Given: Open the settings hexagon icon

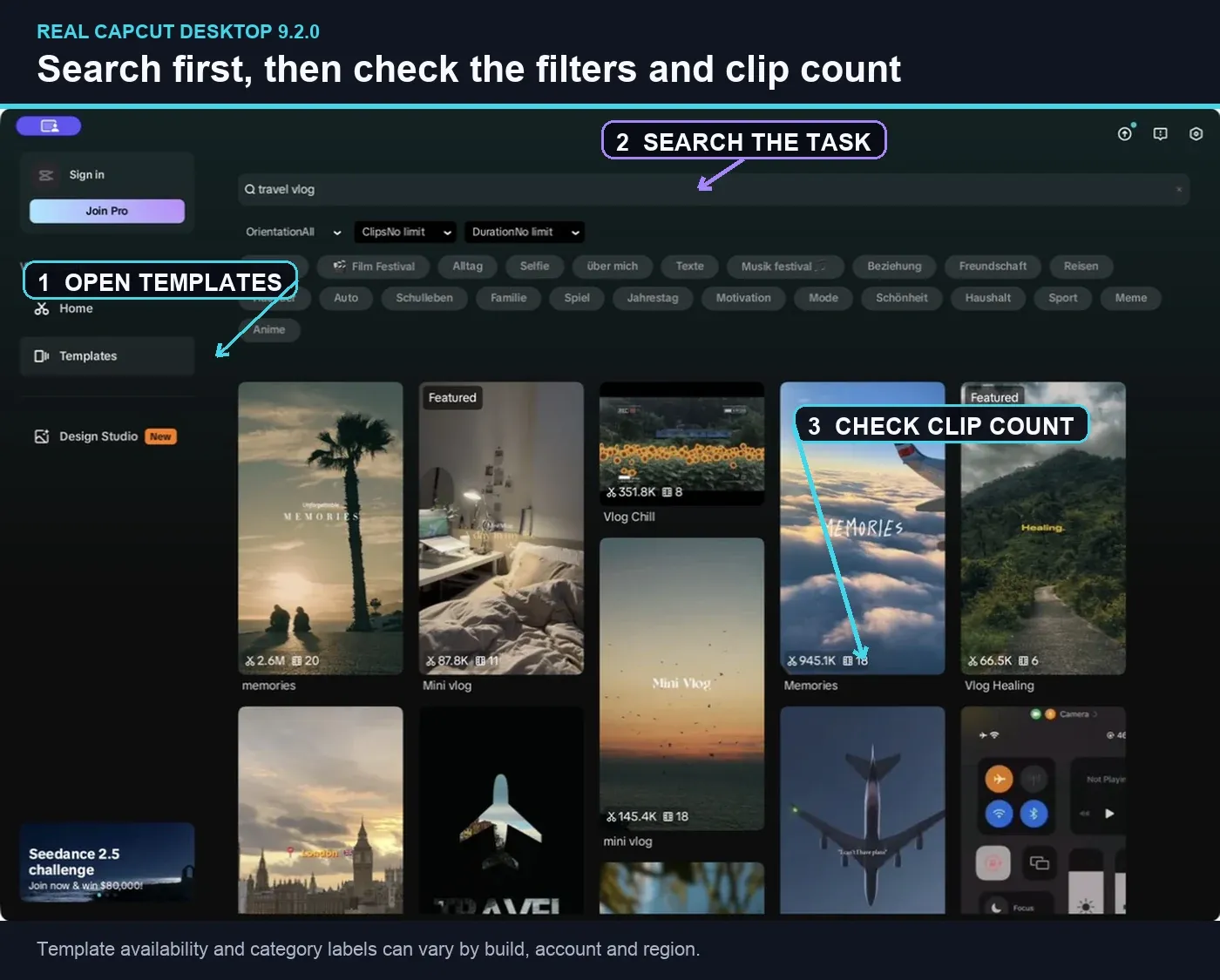Looking at the screenshot, I should (x=1196, y=133).
